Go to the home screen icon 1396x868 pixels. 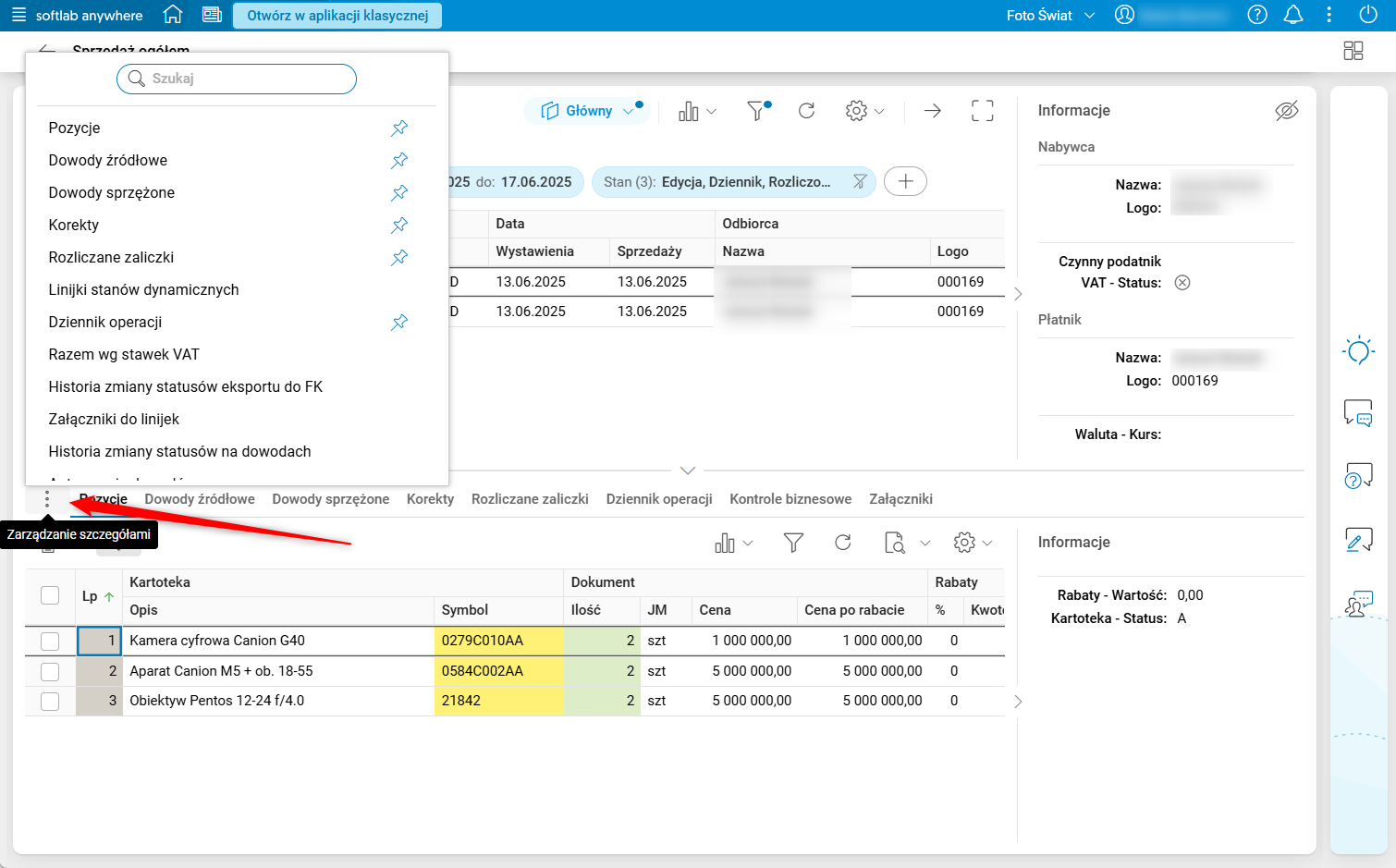coord(172,15)
